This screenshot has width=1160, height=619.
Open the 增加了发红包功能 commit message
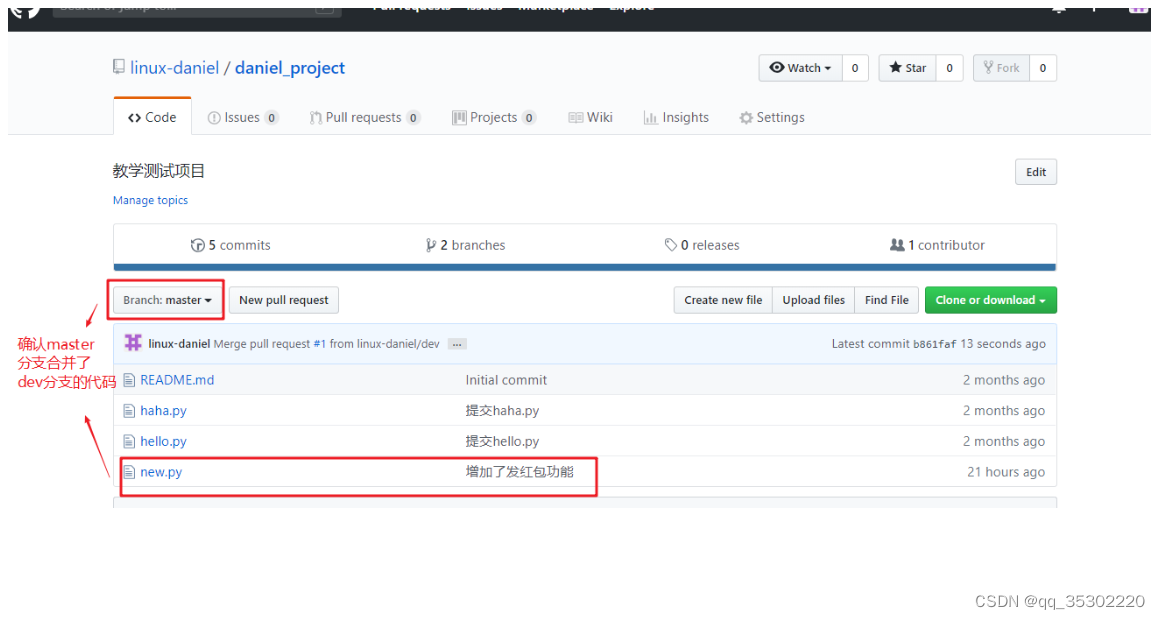coord(519,472)
